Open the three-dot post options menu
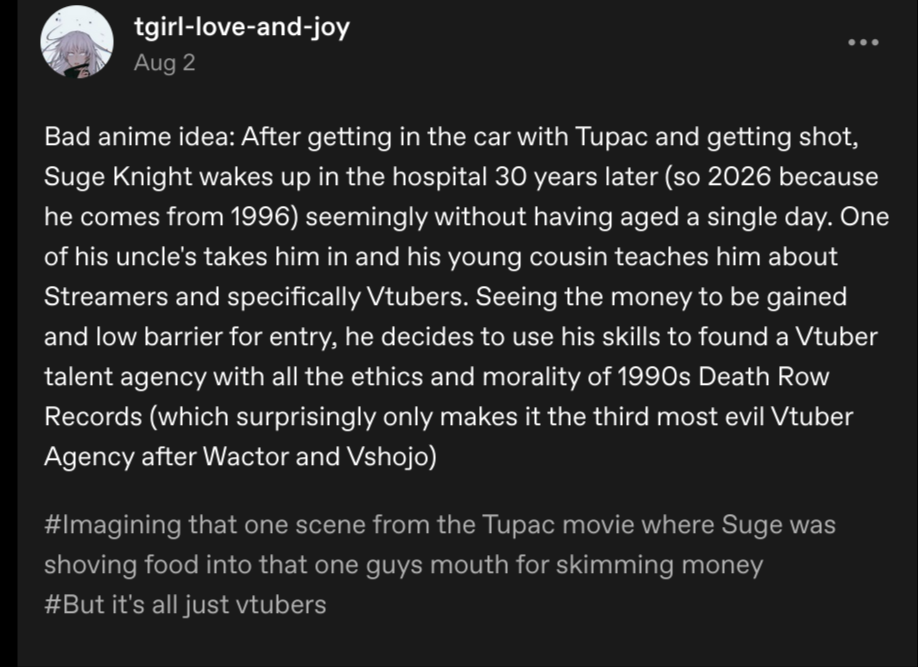The image size is (918, 667). pos(862,42)
